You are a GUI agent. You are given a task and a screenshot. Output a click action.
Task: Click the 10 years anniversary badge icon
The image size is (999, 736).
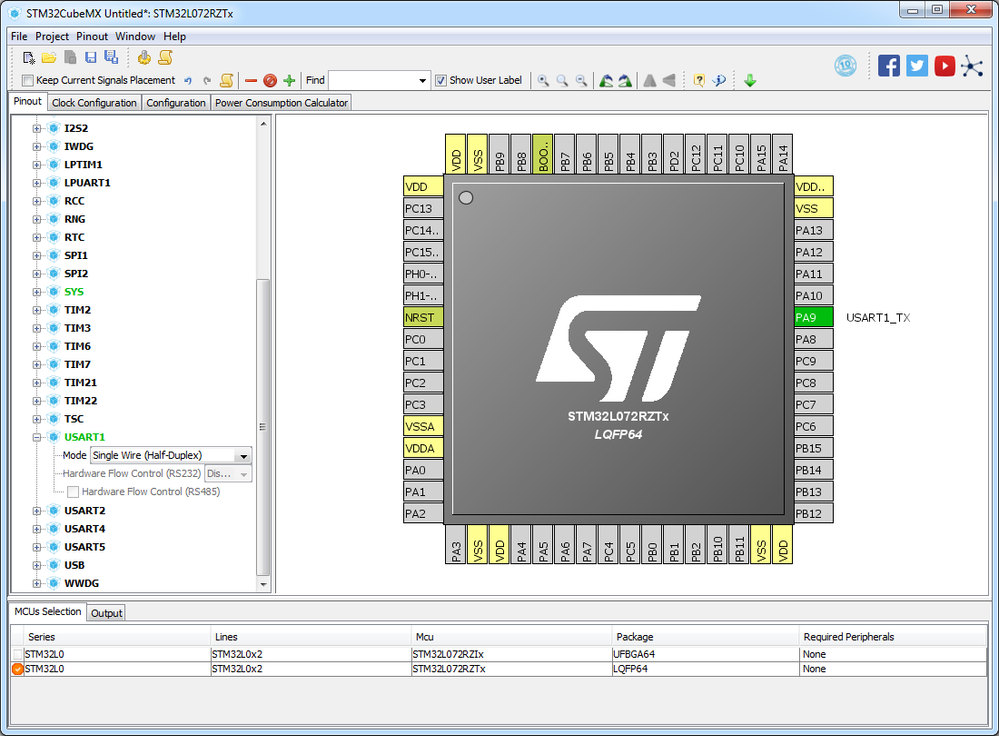(x=845, y=66)
